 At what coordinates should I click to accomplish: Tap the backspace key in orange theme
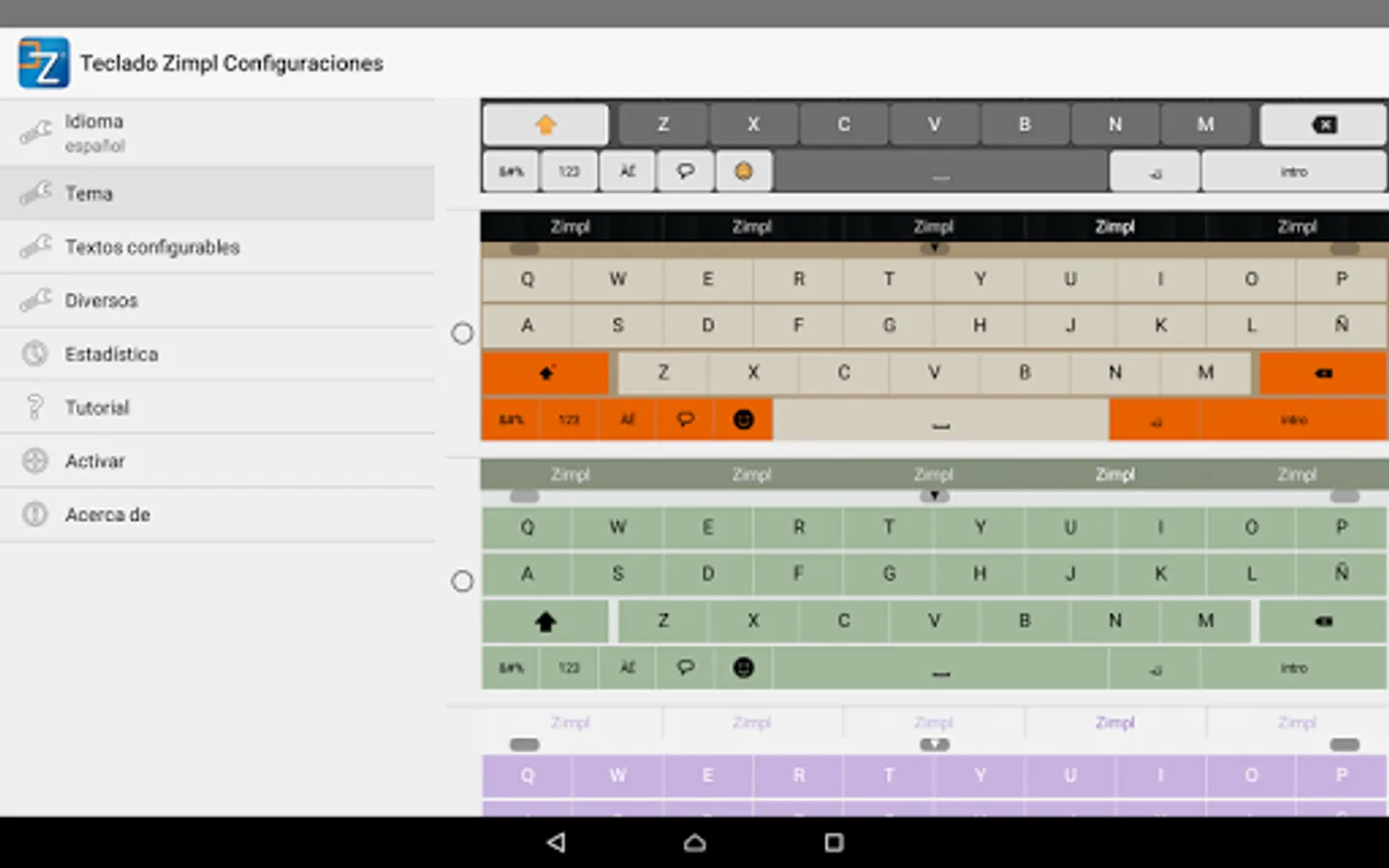(1323, 372)
